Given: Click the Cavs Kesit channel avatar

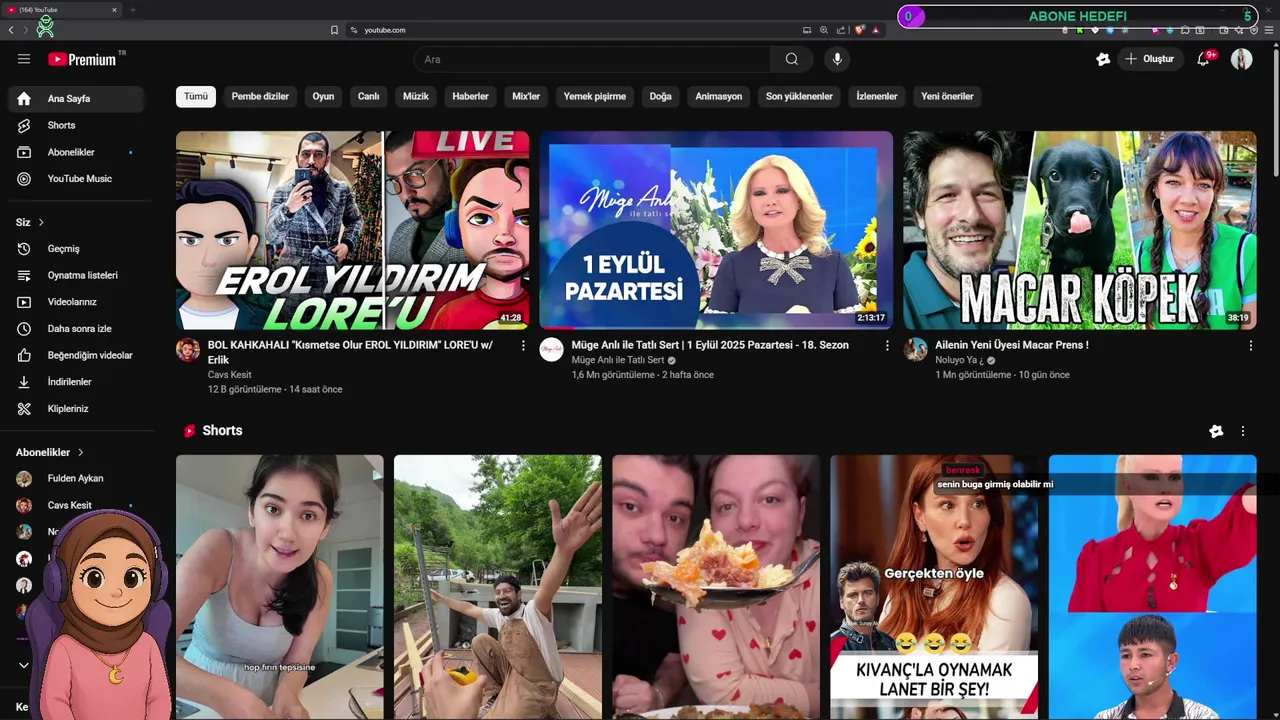Looking at the screenshot, I should tap(188, 350).
